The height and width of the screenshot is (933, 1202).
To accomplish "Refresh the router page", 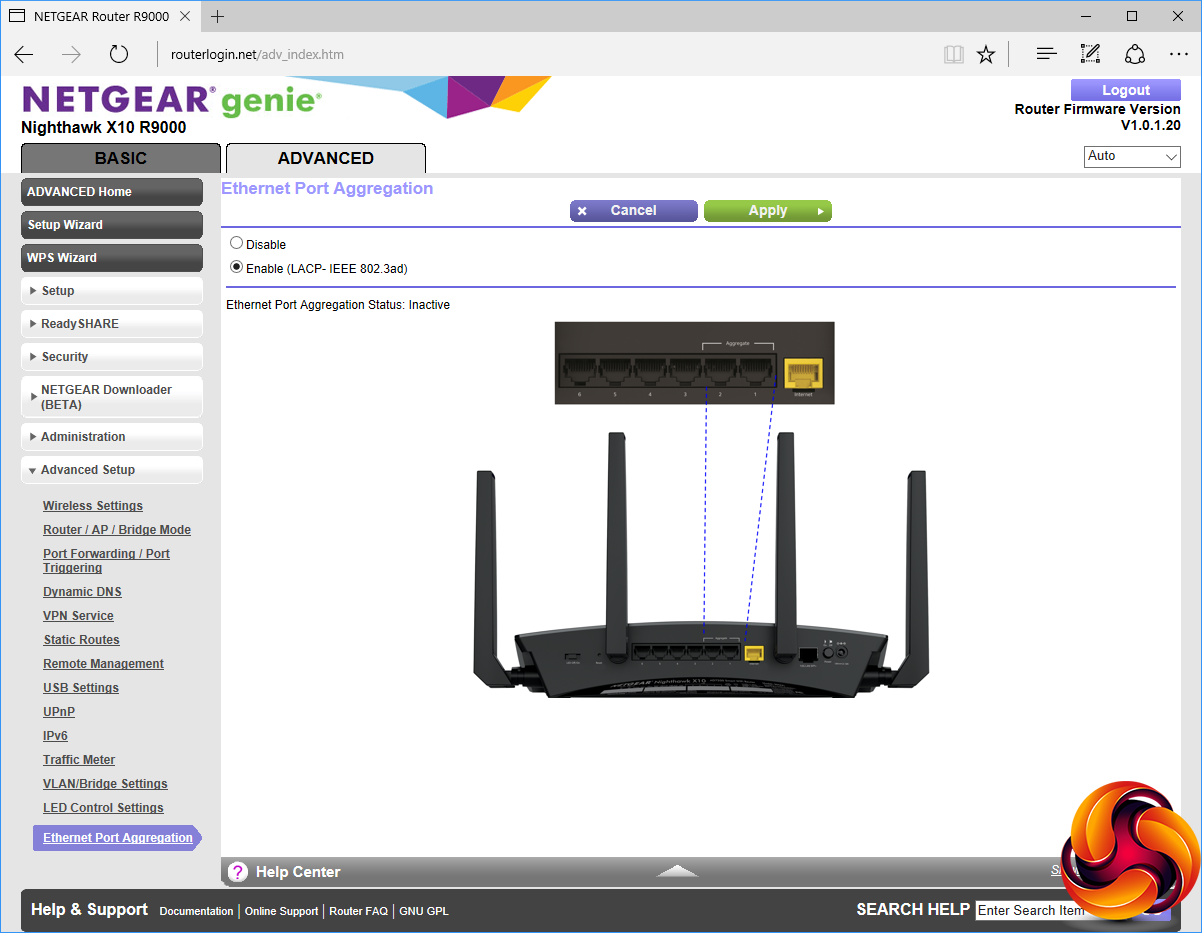I will tap(119, 54).
